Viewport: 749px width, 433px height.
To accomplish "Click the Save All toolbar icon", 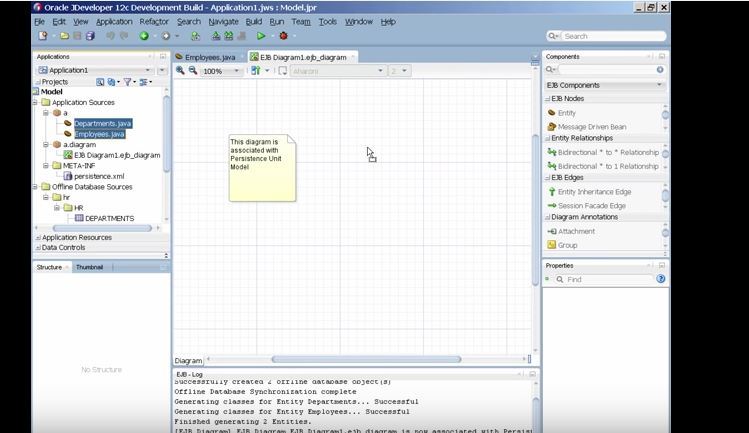I will 90,36.
